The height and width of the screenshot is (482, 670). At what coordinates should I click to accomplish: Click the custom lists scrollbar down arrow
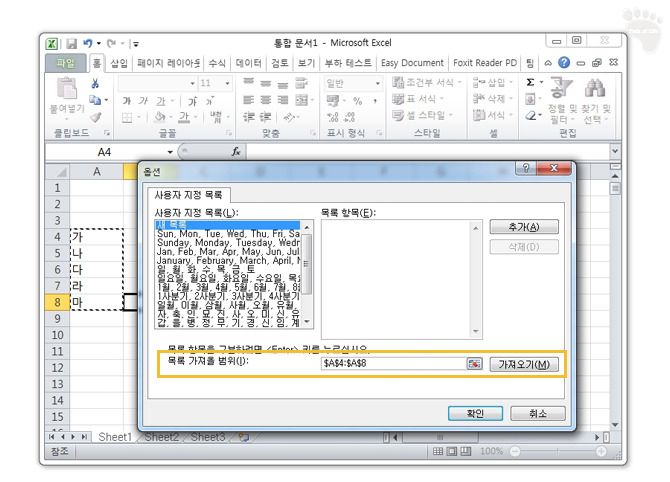point(307,322)
